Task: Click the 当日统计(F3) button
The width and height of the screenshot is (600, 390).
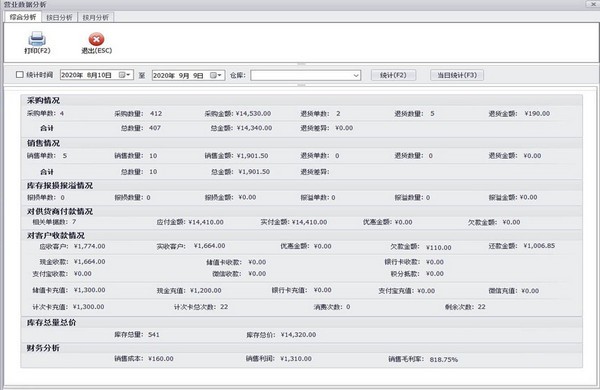Action: pos(457,75)
